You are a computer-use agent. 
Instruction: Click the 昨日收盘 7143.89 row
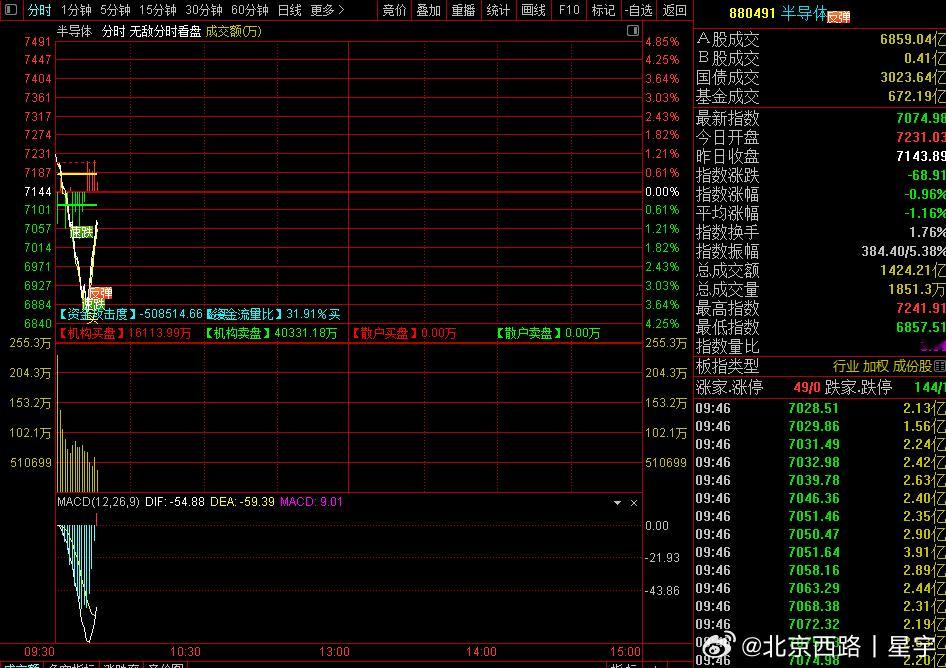point(820,156)
